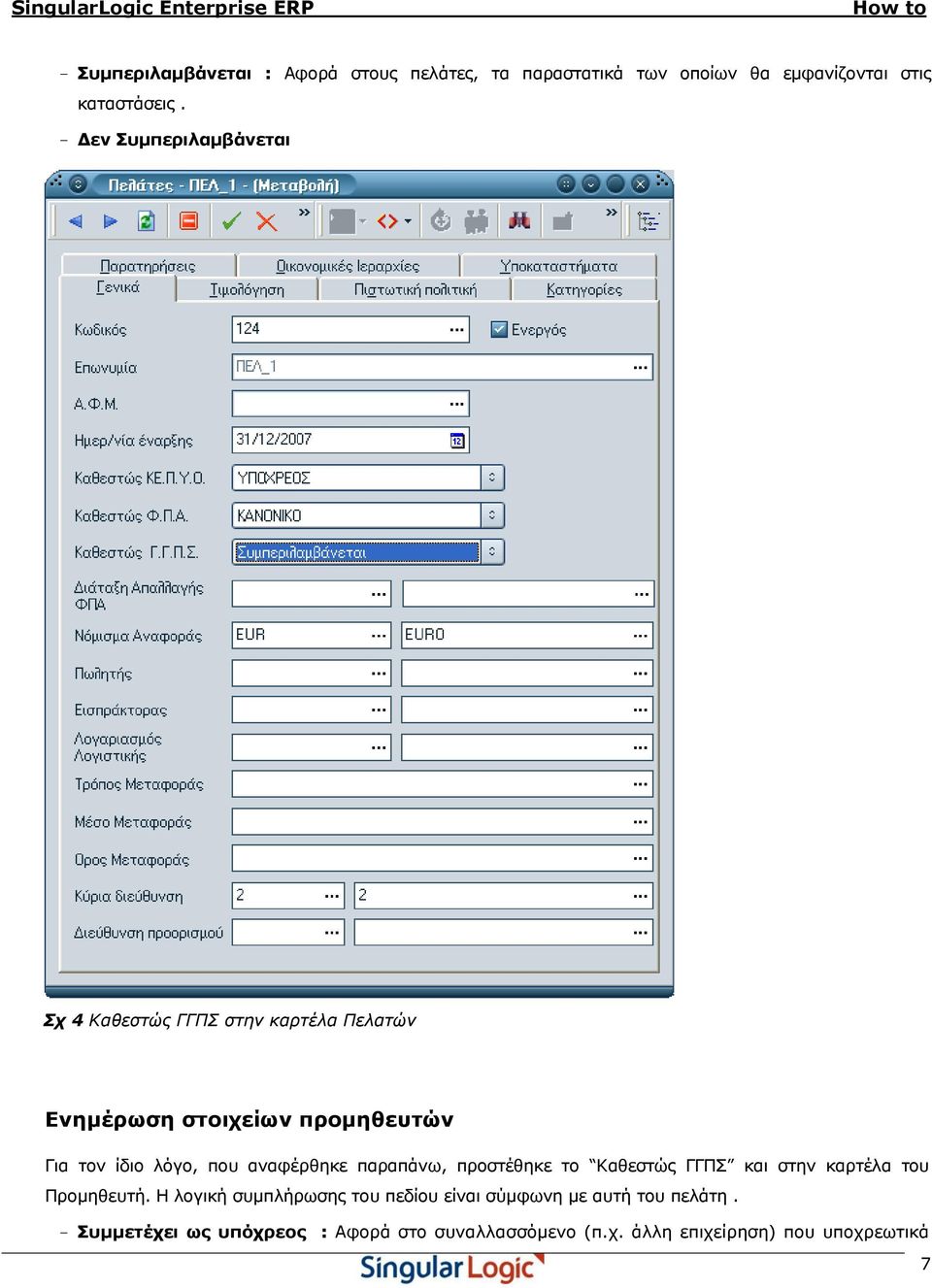Click the chevron-down round button in title bar
Viewport: 932px width, 1288px height.
pyautogui.click(x=590, y=184)
